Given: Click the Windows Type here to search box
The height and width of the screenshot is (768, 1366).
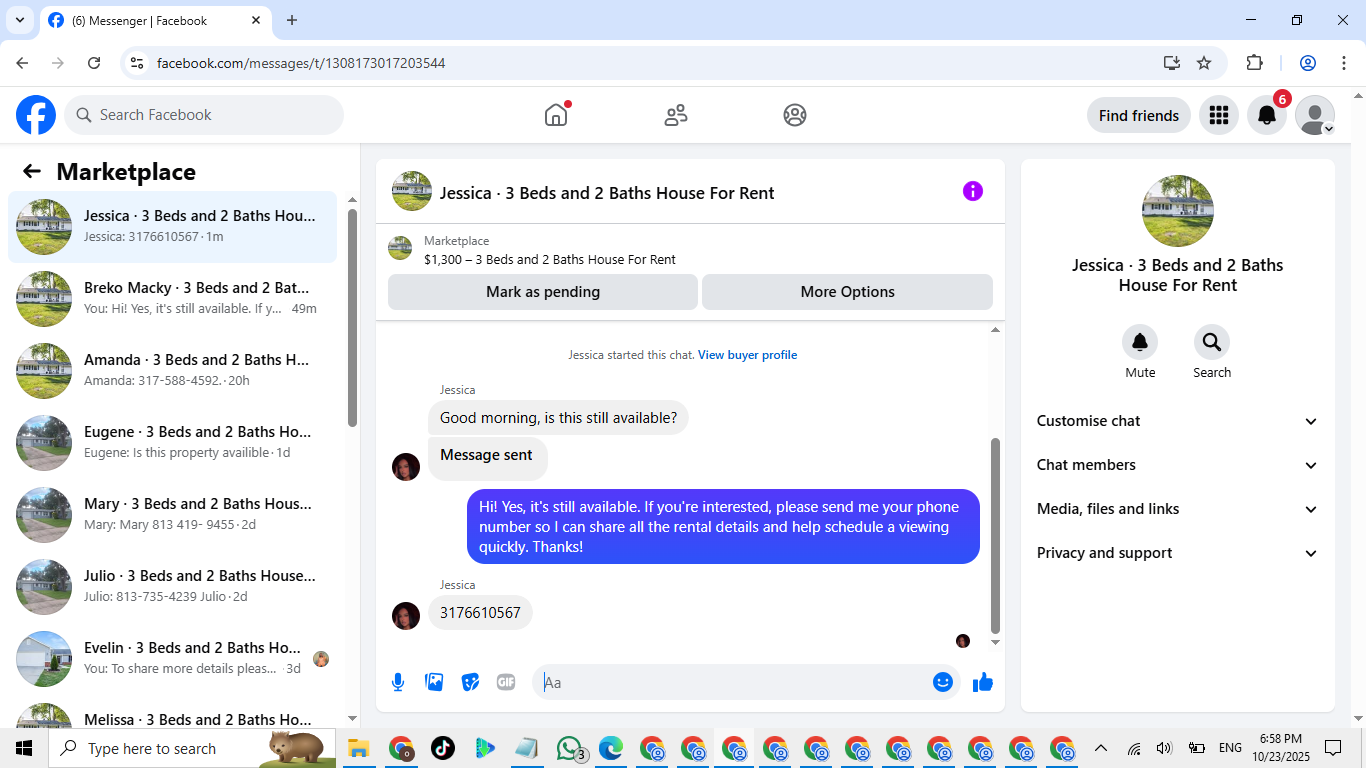Looking at the screenshot, I should click(190, 748).
